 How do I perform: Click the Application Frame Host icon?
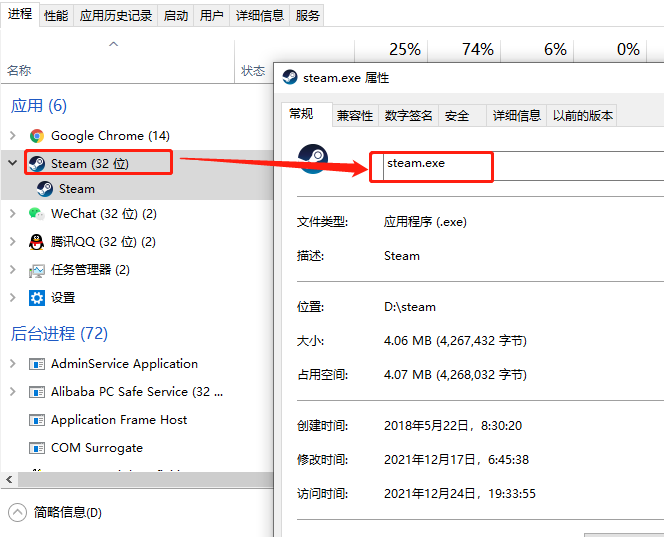click(x=37, y=420)
